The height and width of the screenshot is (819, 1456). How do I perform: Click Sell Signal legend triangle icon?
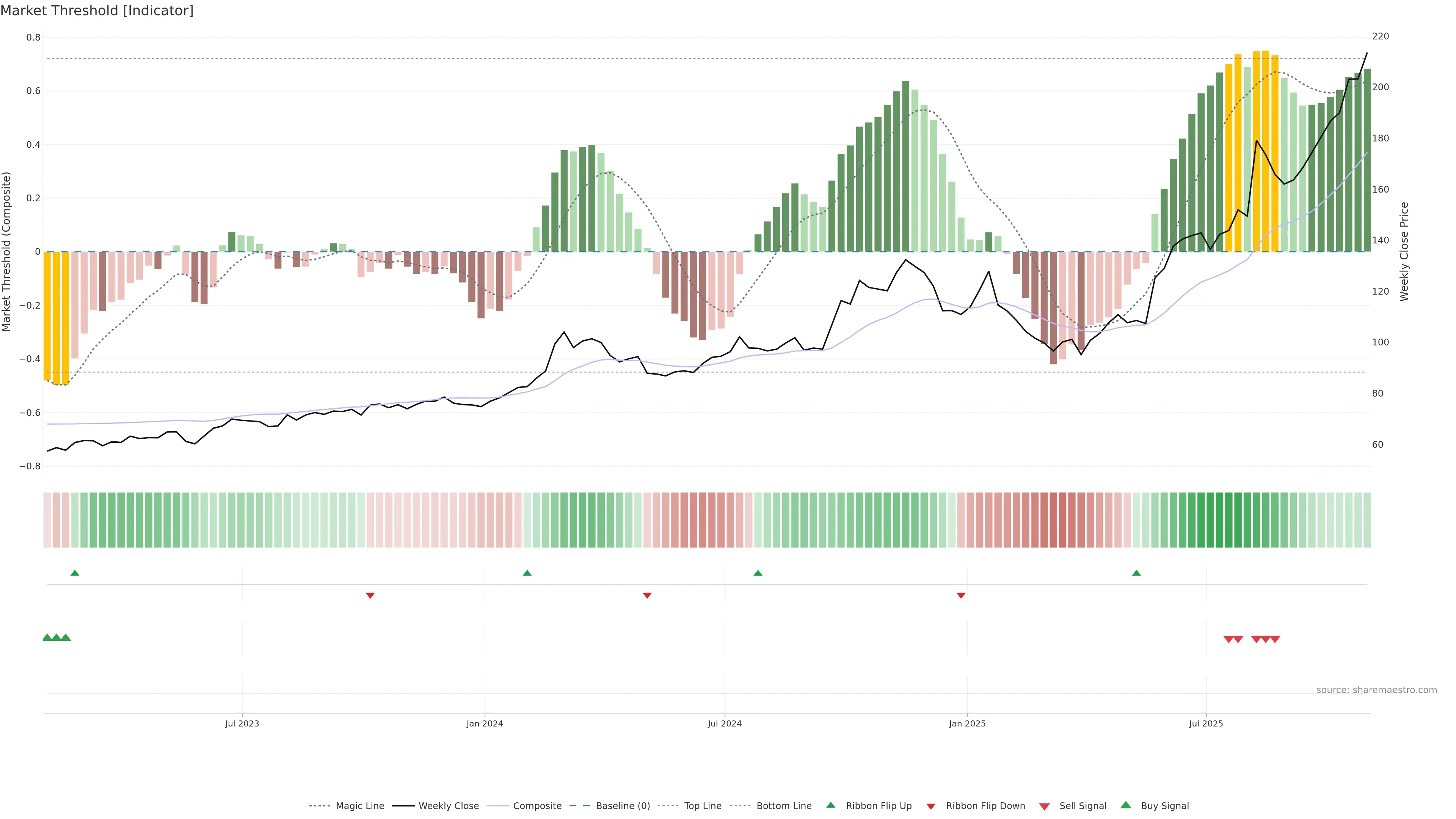1045,806
